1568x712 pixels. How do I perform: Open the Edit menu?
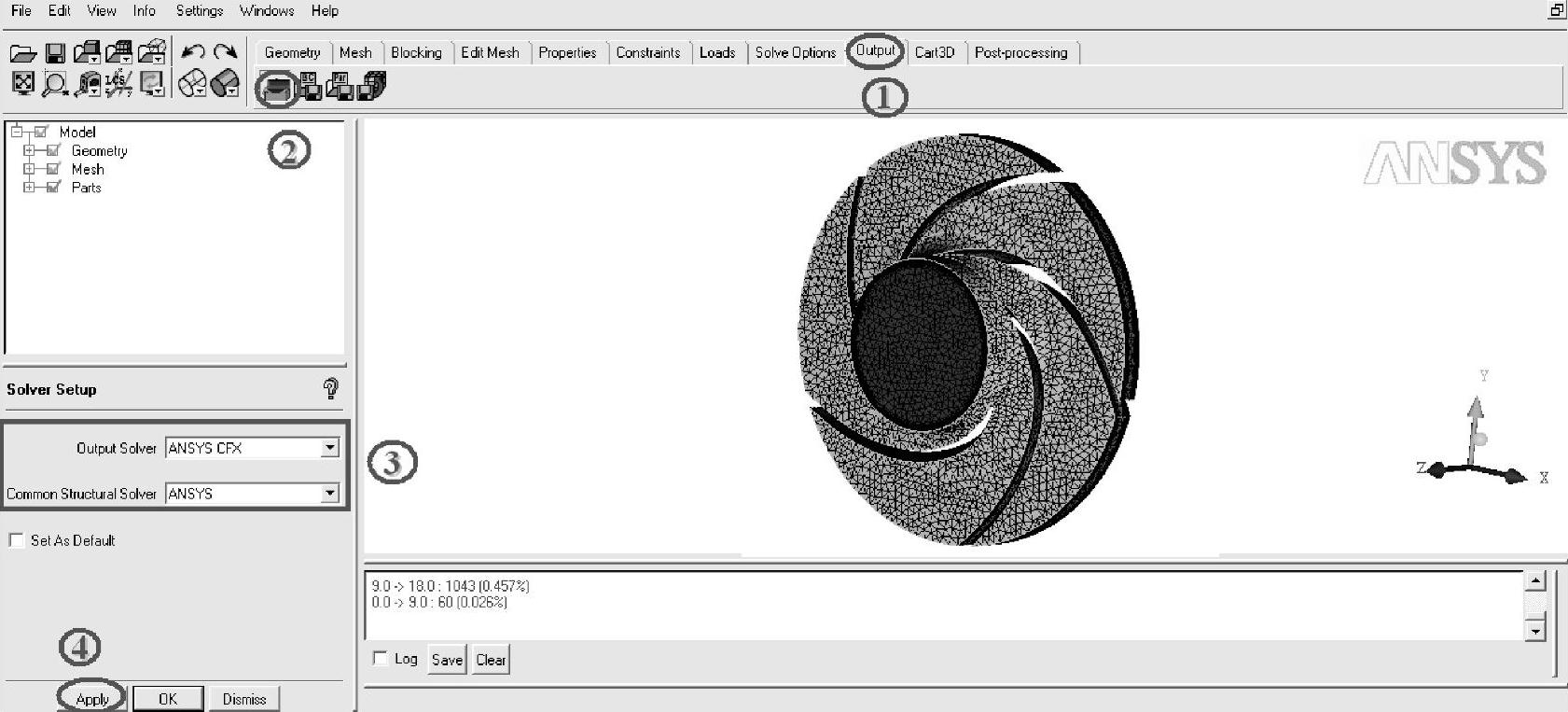(60, 10)
